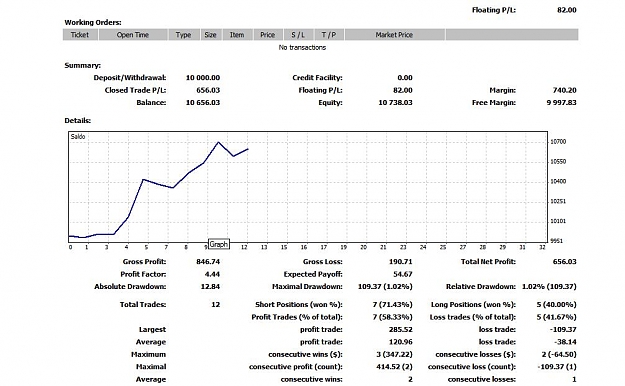Select Relative Drawdown value 1.02% (109.37)
Image resolution: width=625 pixels, height=386 pixels.
tap(549, 287)
